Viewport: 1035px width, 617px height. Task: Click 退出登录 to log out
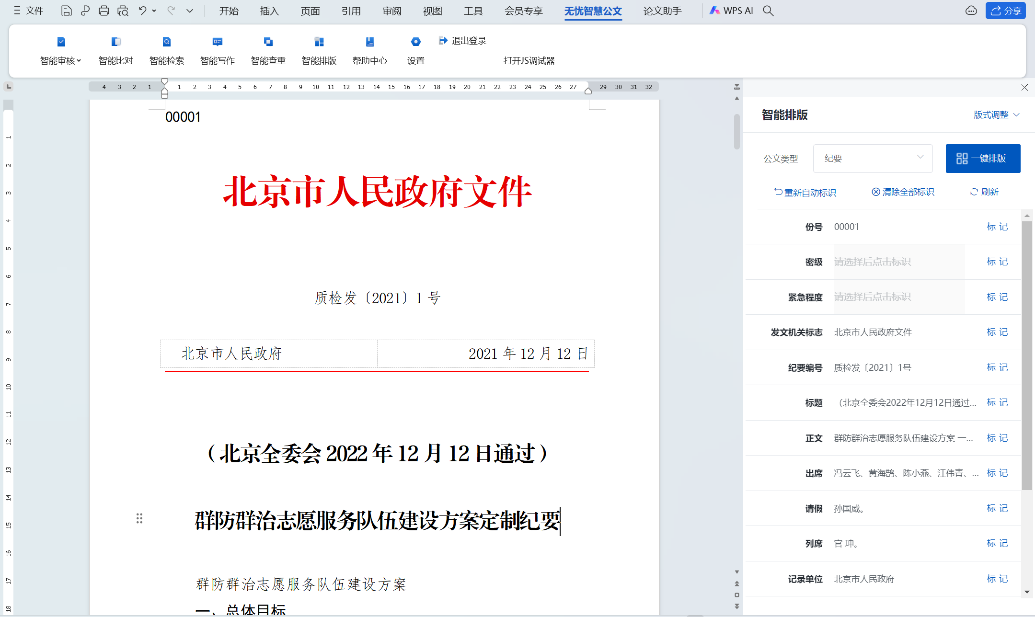click(462, 41)
